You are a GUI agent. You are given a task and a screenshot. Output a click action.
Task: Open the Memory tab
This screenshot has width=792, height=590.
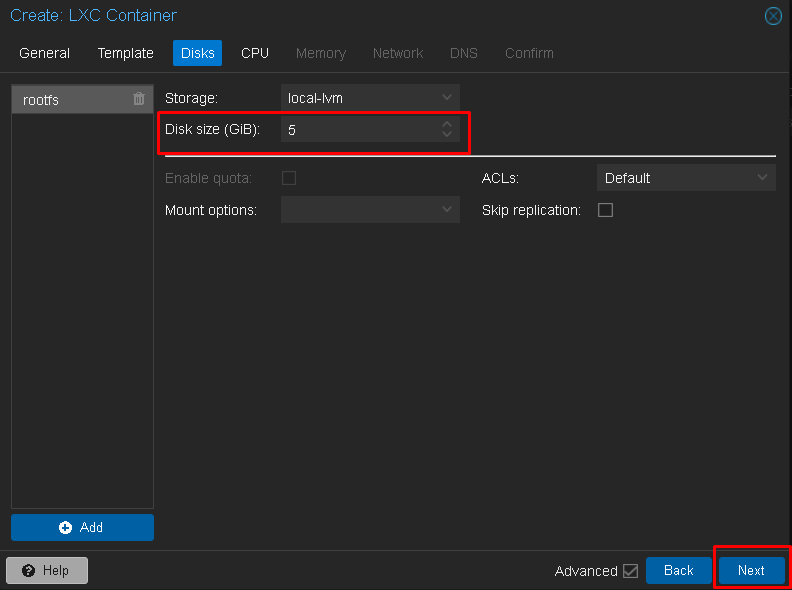pos(321,53)
